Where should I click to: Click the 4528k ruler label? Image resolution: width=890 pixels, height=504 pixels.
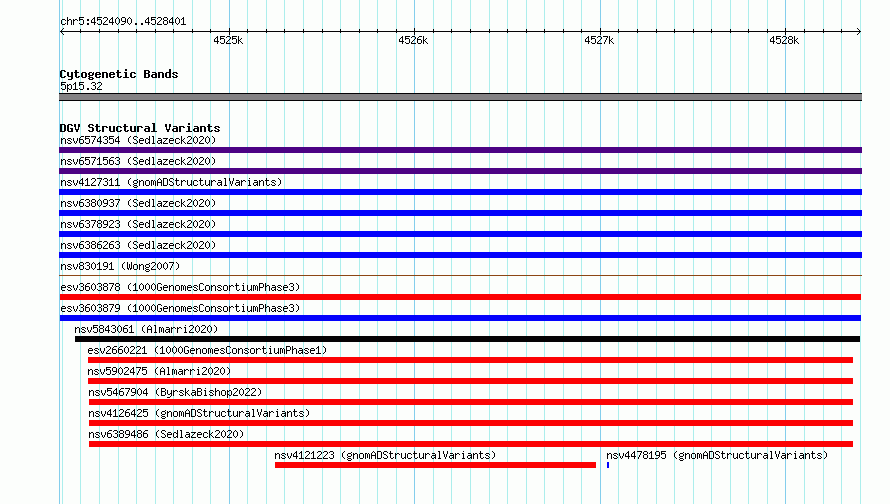pos(784,40)
